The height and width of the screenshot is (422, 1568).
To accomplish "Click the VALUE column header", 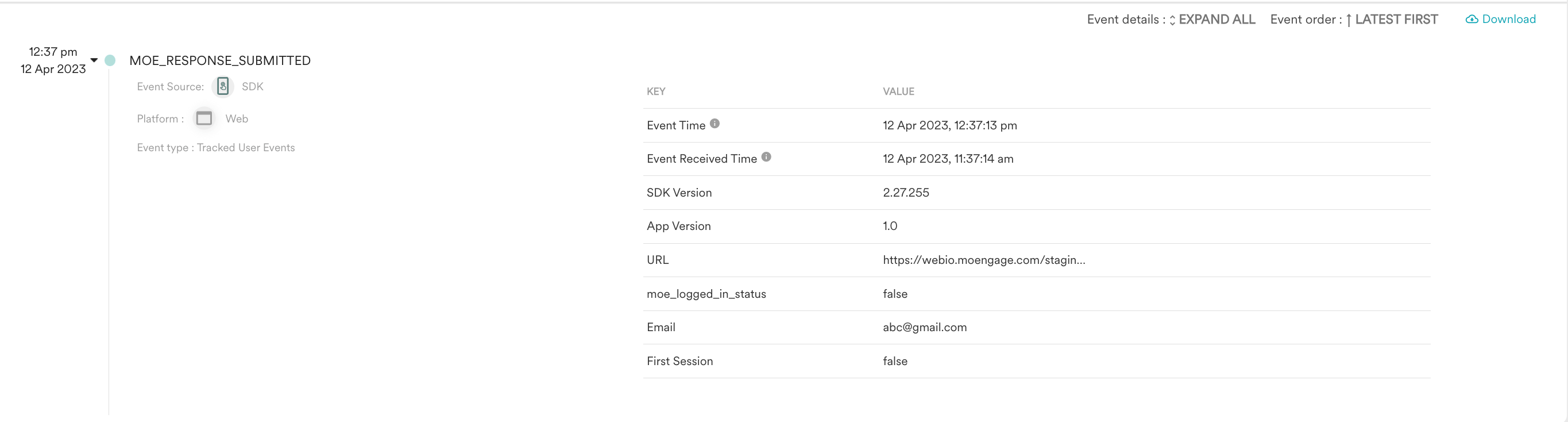I will click(x=898, y=91).
